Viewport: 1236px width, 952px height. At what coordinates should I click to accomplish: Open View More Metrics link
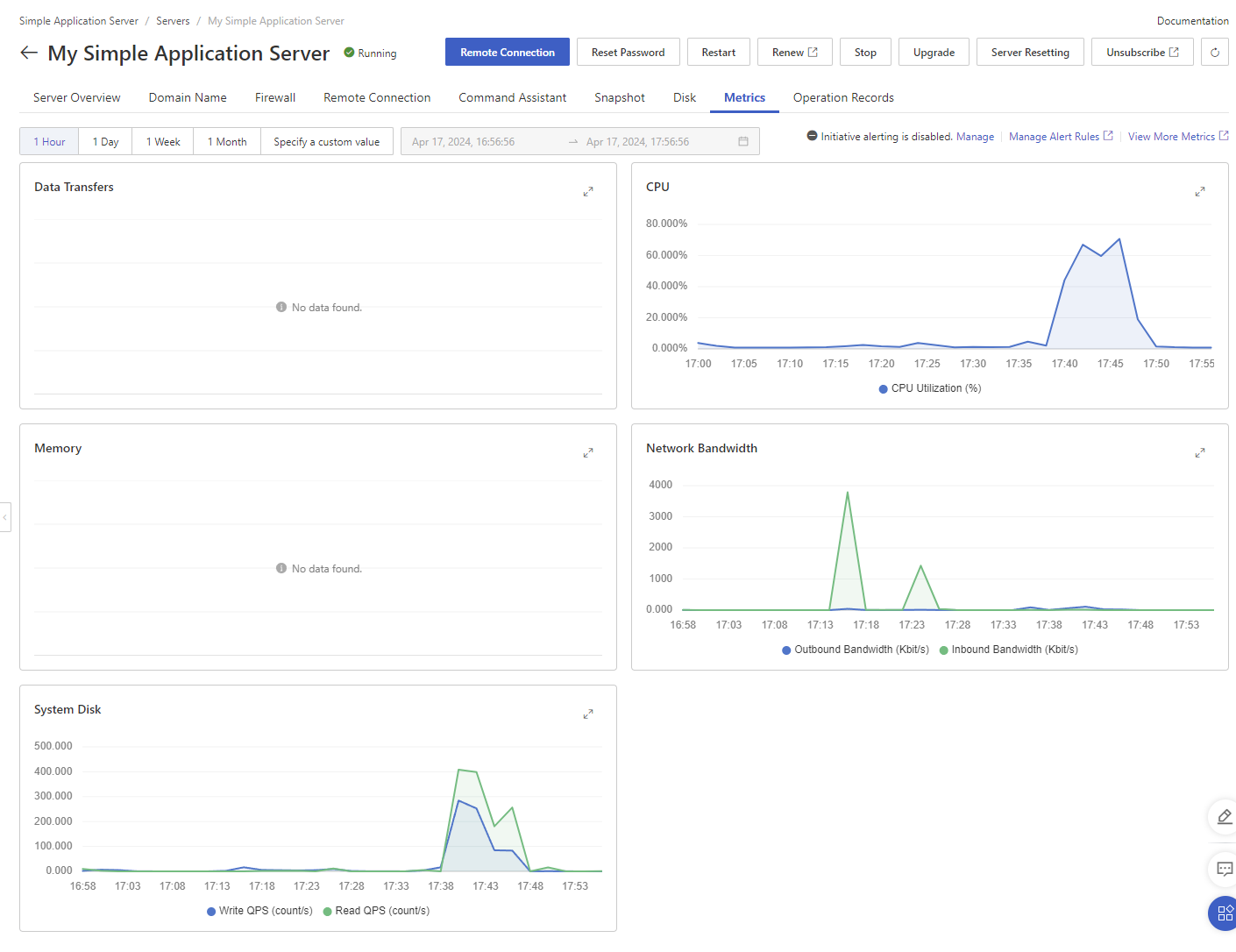coord(1178,137)
